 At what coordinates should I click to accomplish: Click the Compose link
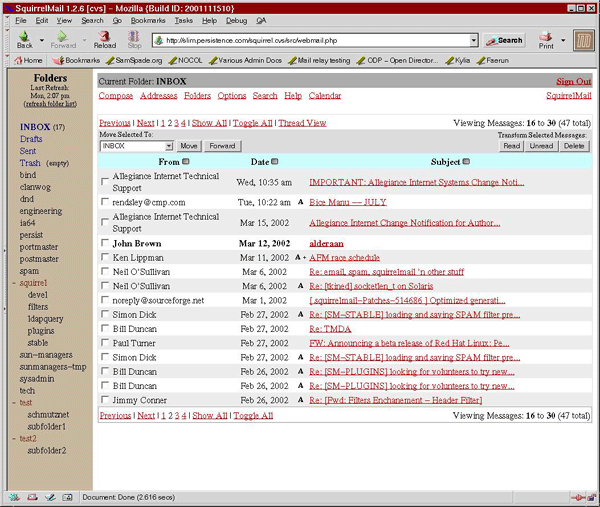tap(116, 96)
